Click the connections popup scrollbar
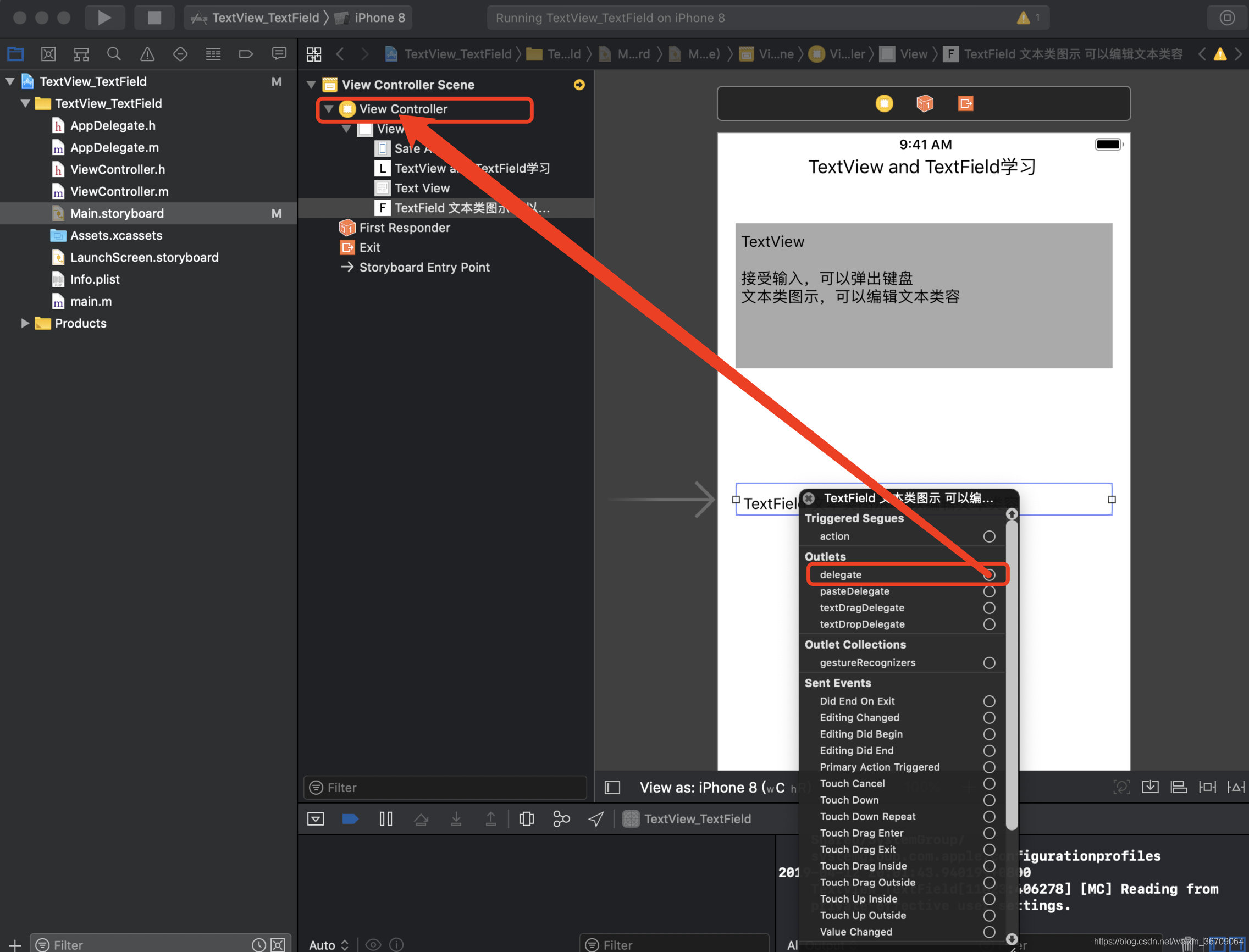 pyautogui.click(x=1012, y=674)
